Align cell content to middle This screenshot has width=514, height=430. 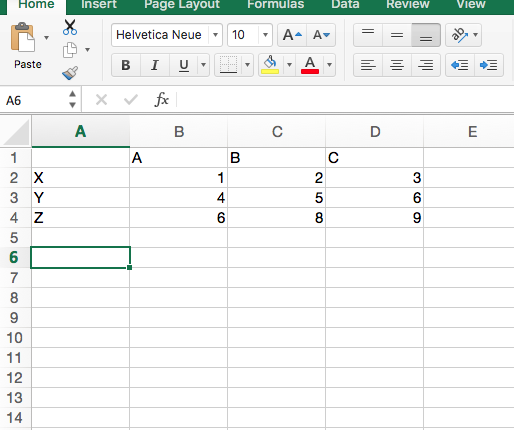pyautogui.click(x=397, y=35)
